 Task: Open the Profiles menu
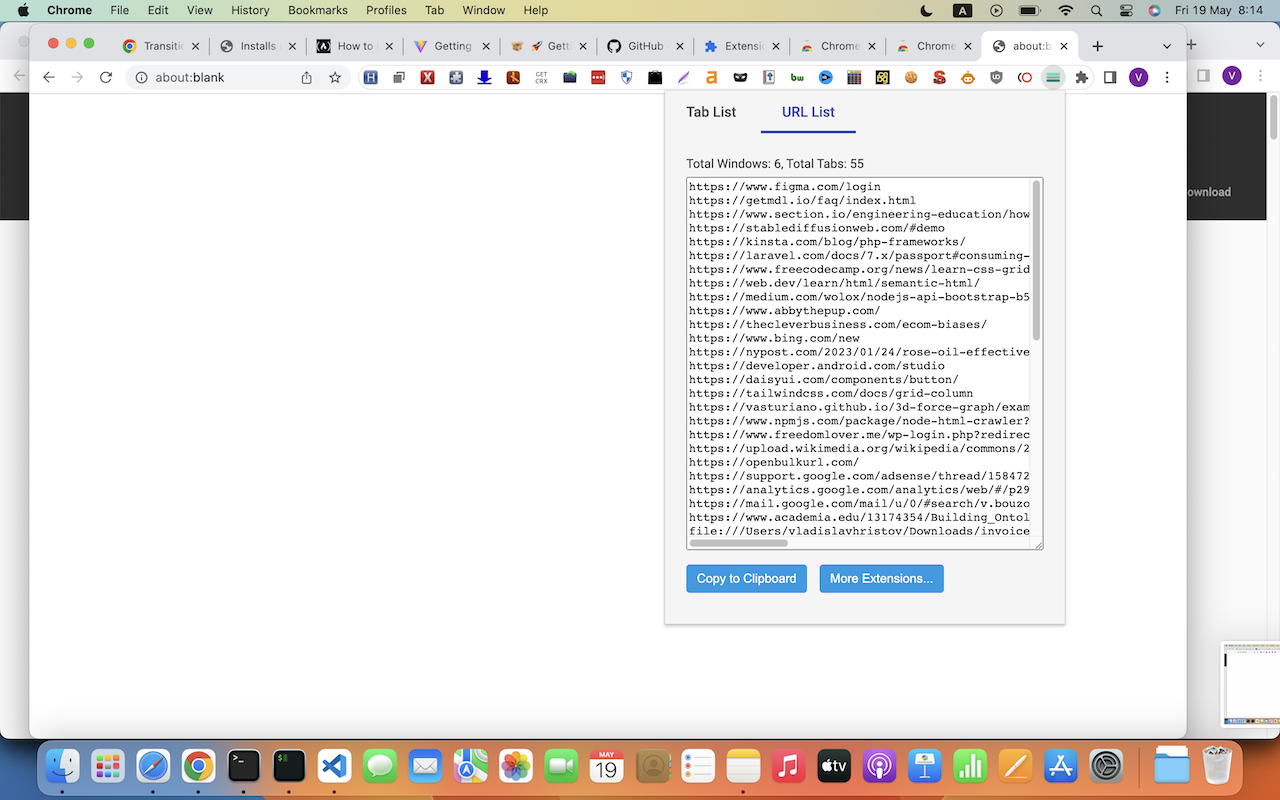click(386, 10)
